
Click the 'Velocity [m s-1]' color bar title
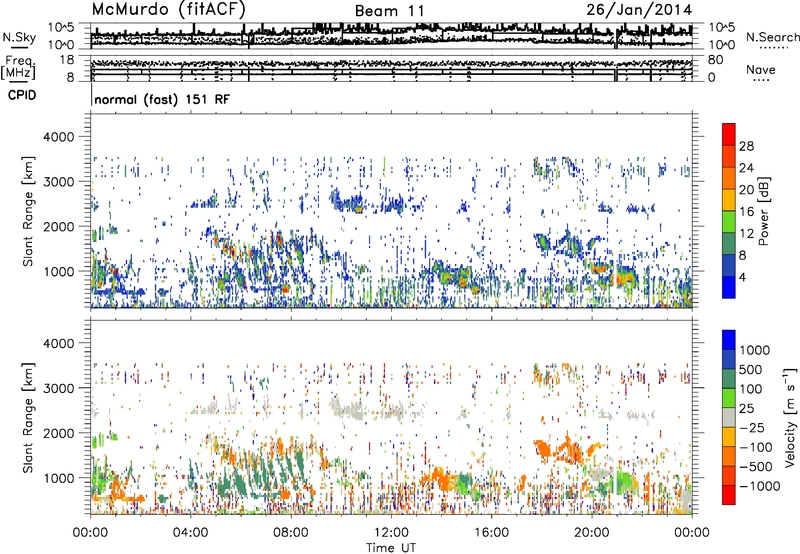pos(790,417)
